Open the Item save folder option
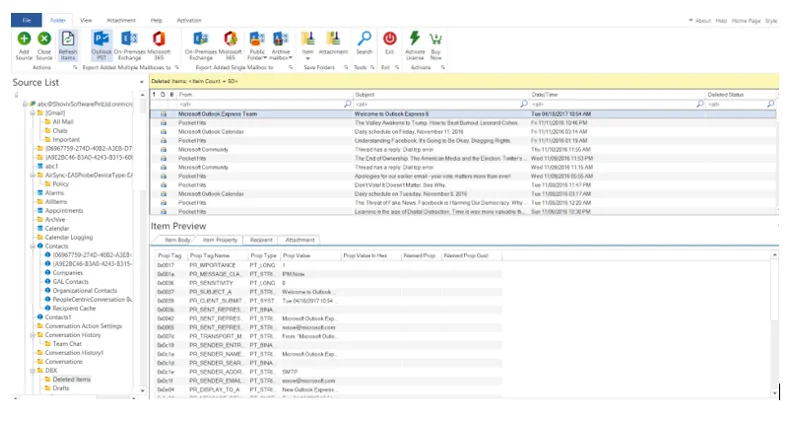792x438 pixels. [308, 45]
